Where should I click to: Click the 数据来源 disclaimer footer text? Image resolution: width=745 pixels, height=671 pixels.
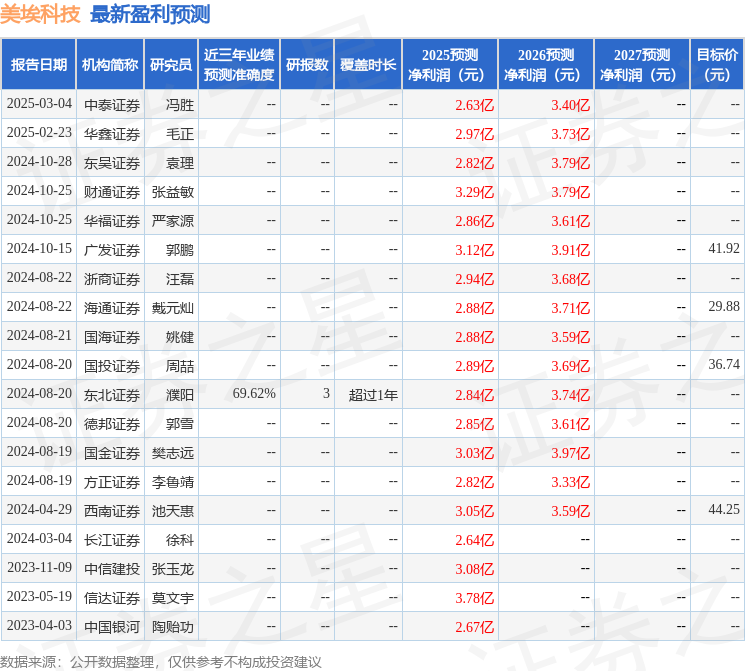coord(161,662)
